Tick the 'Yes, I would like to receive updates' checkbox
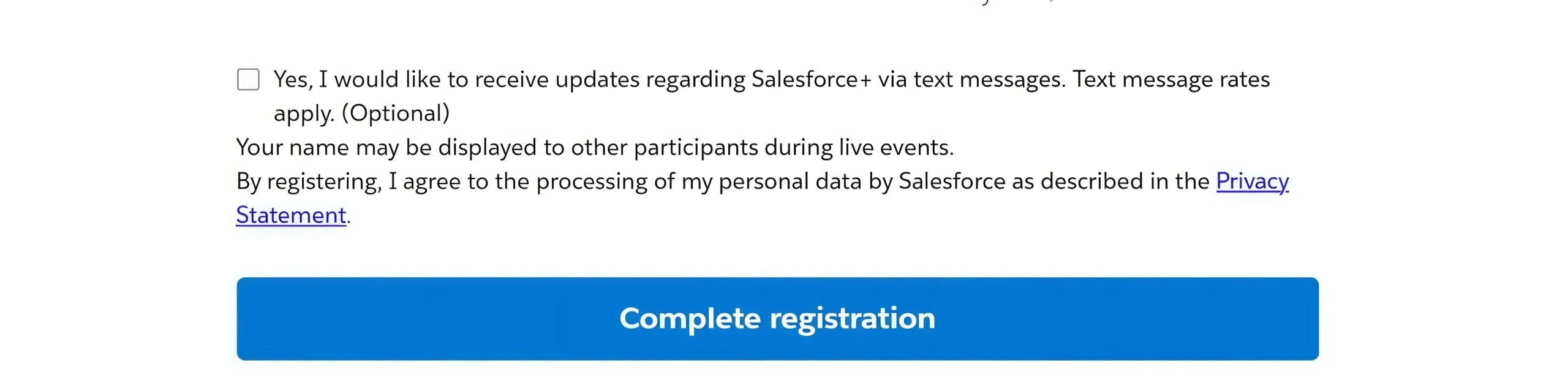The image size is (1568, 379). tap(248, 78)
